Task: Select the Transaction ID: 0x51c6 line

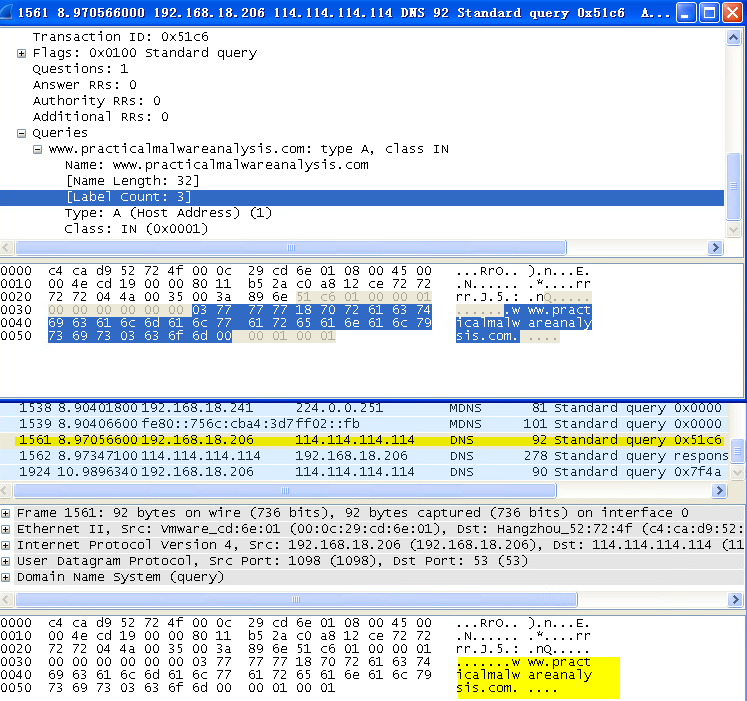Action: (x=120, y=37)
